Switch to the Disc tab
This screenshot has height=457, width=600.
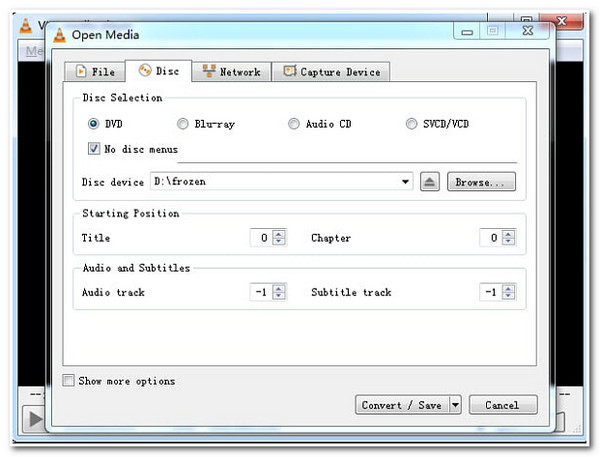[158, 71]
